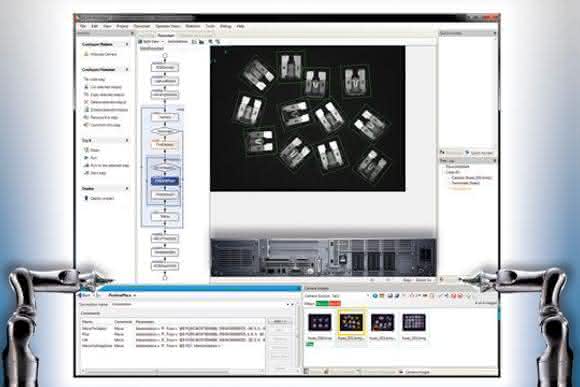Click the play icon next to Run

pos(86,158)
